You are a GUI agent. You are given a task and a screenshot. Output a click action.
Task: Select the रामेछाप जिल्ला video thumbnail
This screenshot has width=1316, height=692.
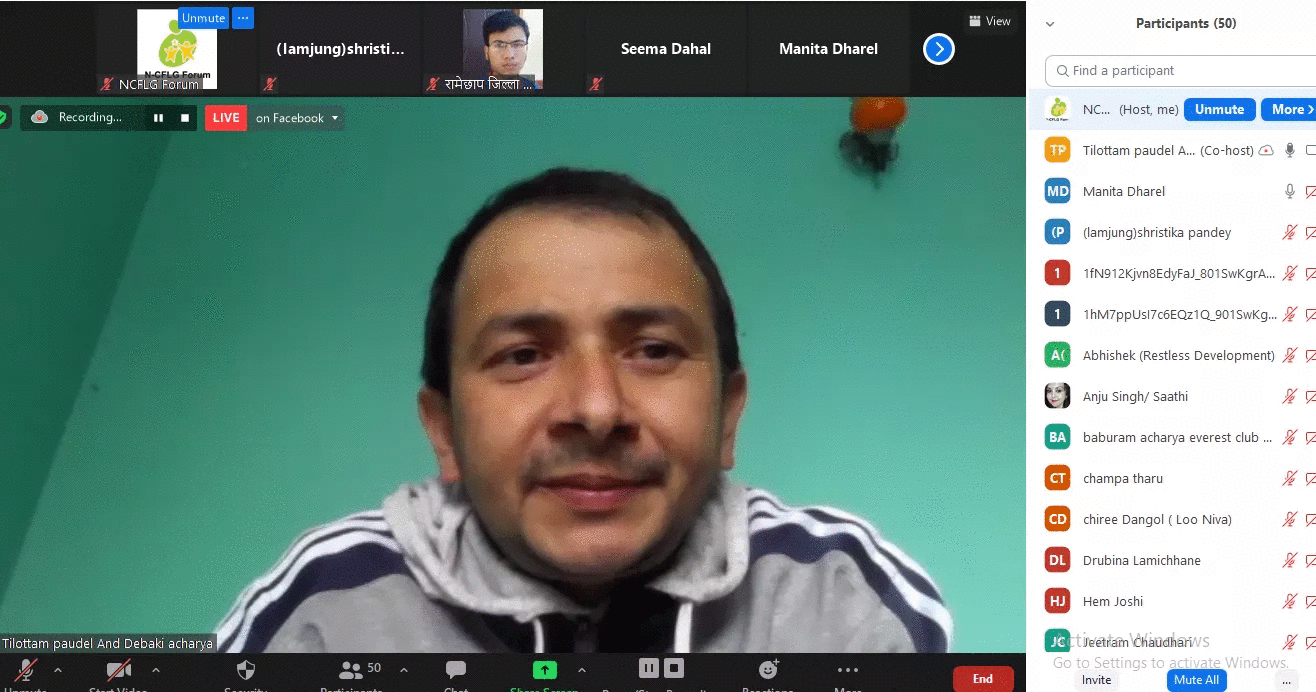(503, 49)
